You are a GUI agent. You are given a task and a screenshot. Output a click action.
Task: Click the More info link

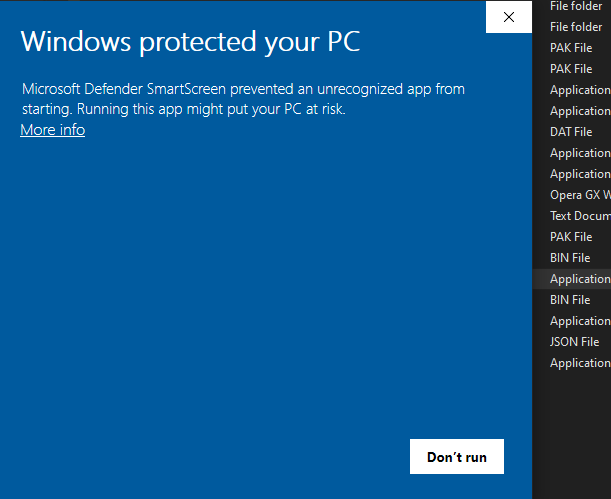(x=52, y=130)
